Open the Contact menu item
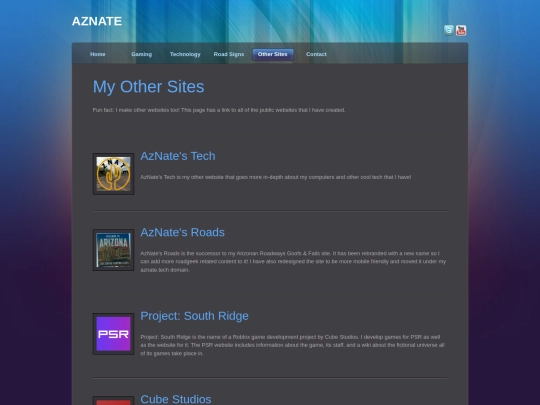Viewport: 540px width, 405px height. tap(316, 54)
